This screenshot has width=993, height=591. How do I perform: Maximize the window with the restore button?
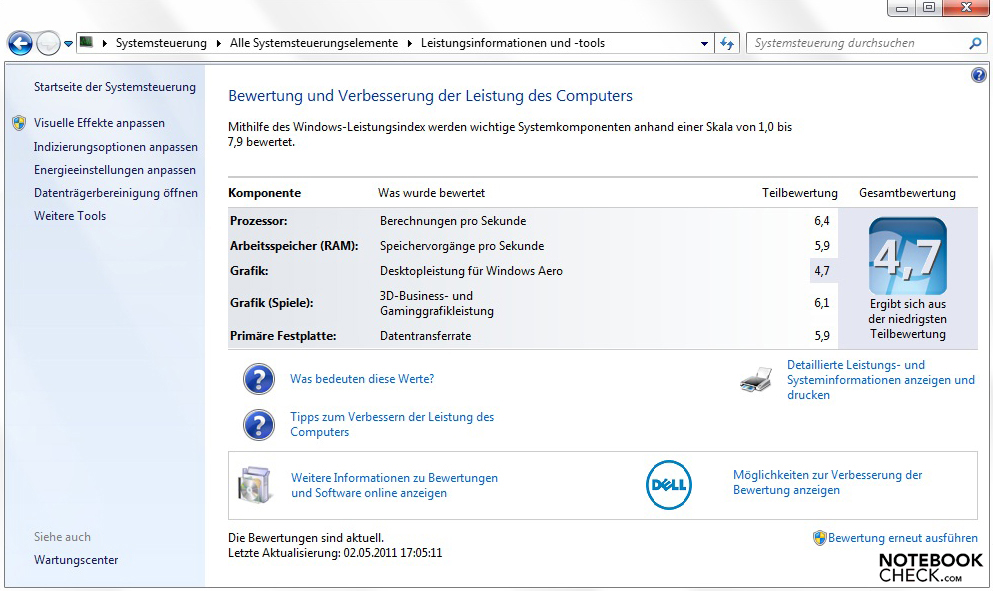[x=929, y=8]
